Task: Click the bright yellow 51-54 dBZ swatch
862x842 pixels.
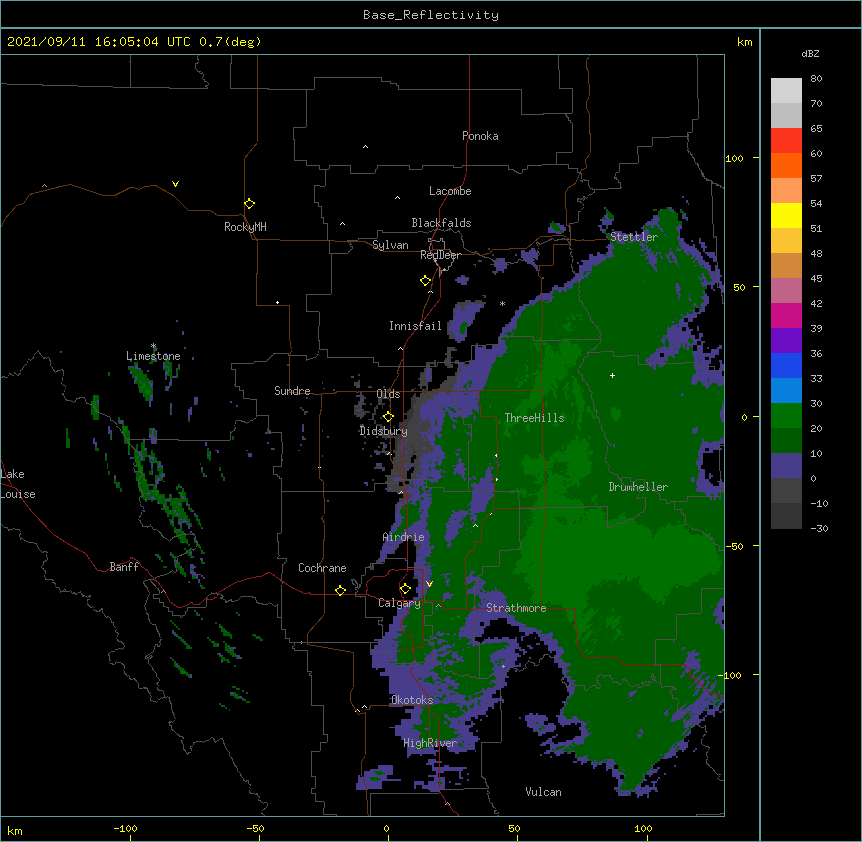Action: [x=786, y=215]
